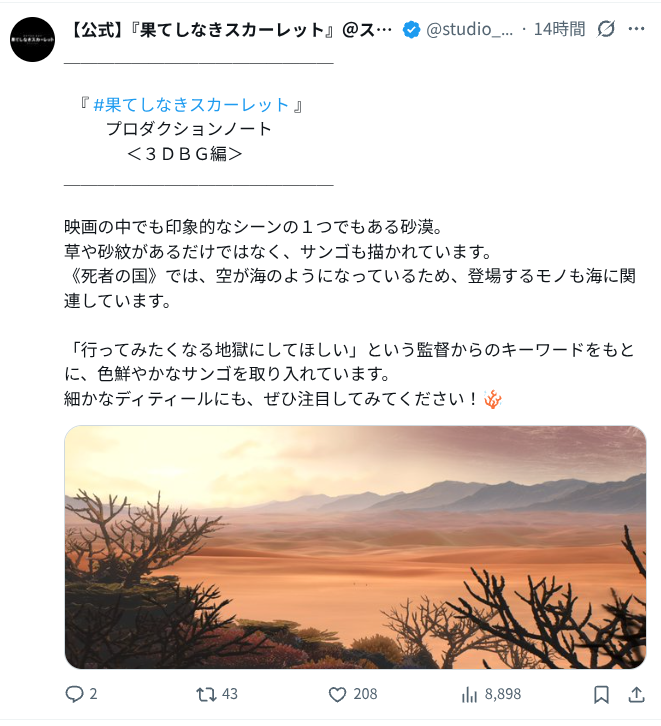Like the post with heart icon
This screenshot has height=726, width=661.
pos(337,694)
